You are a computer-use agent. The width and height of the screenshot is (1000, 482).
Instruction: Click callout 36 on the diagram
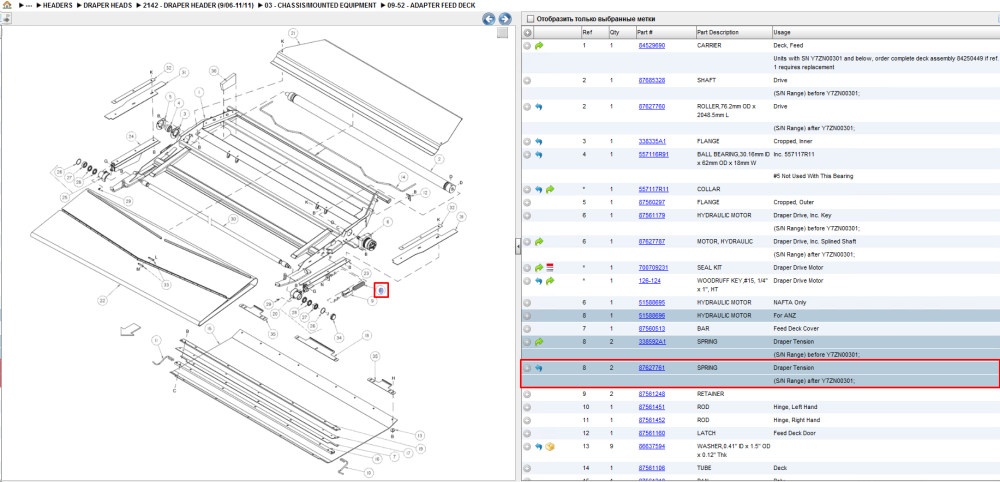(x=214, y=71)
